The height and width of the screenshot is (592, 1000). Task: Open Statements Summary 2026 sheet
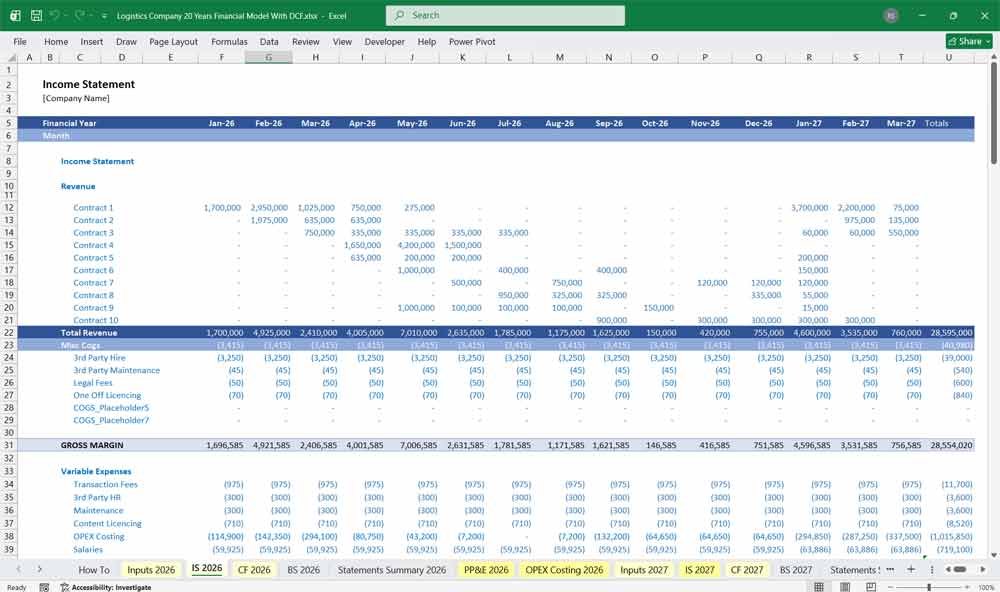[392, 570]
